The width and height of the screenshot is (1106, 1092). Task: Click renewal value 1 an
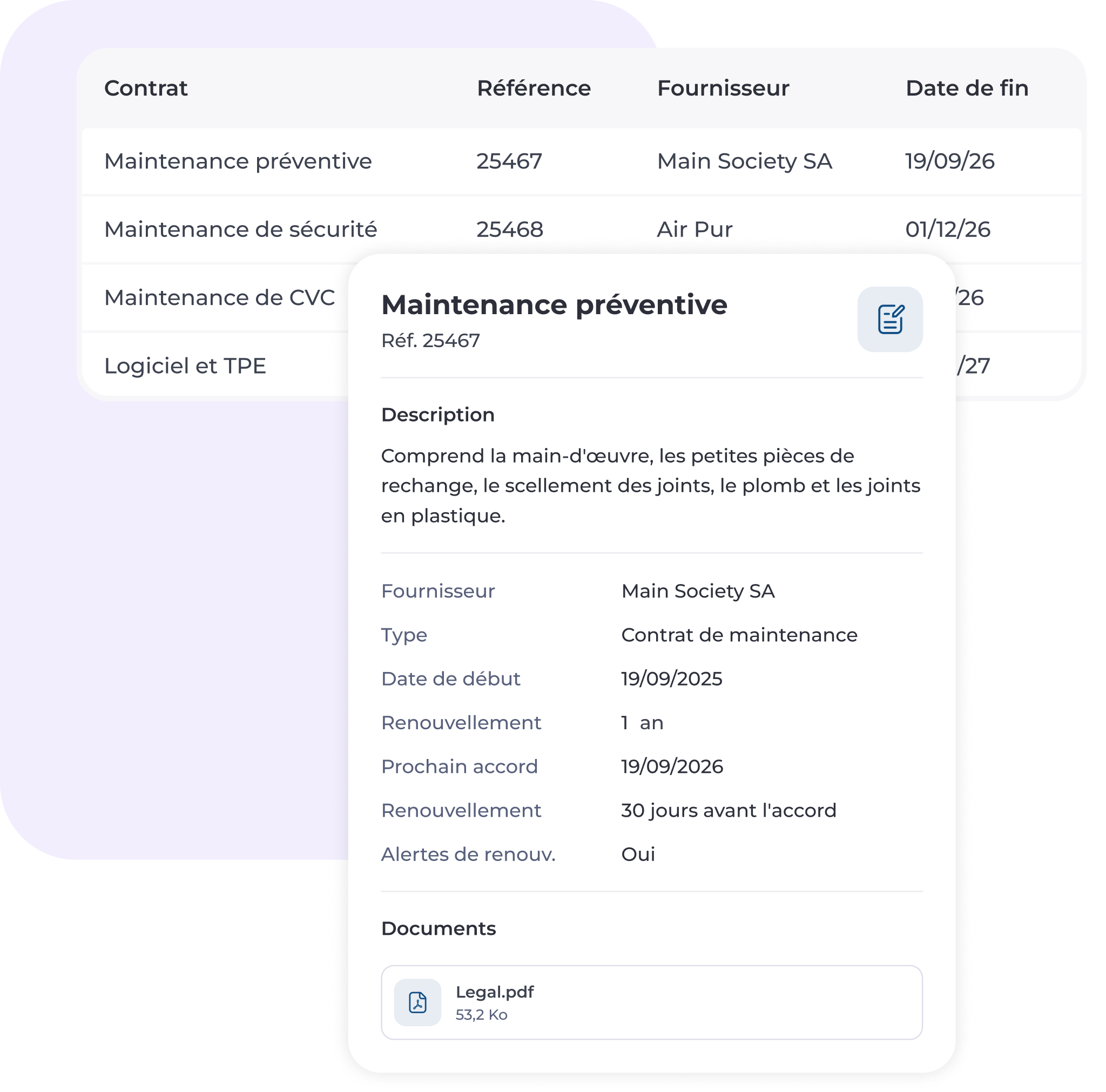(642, 723)
